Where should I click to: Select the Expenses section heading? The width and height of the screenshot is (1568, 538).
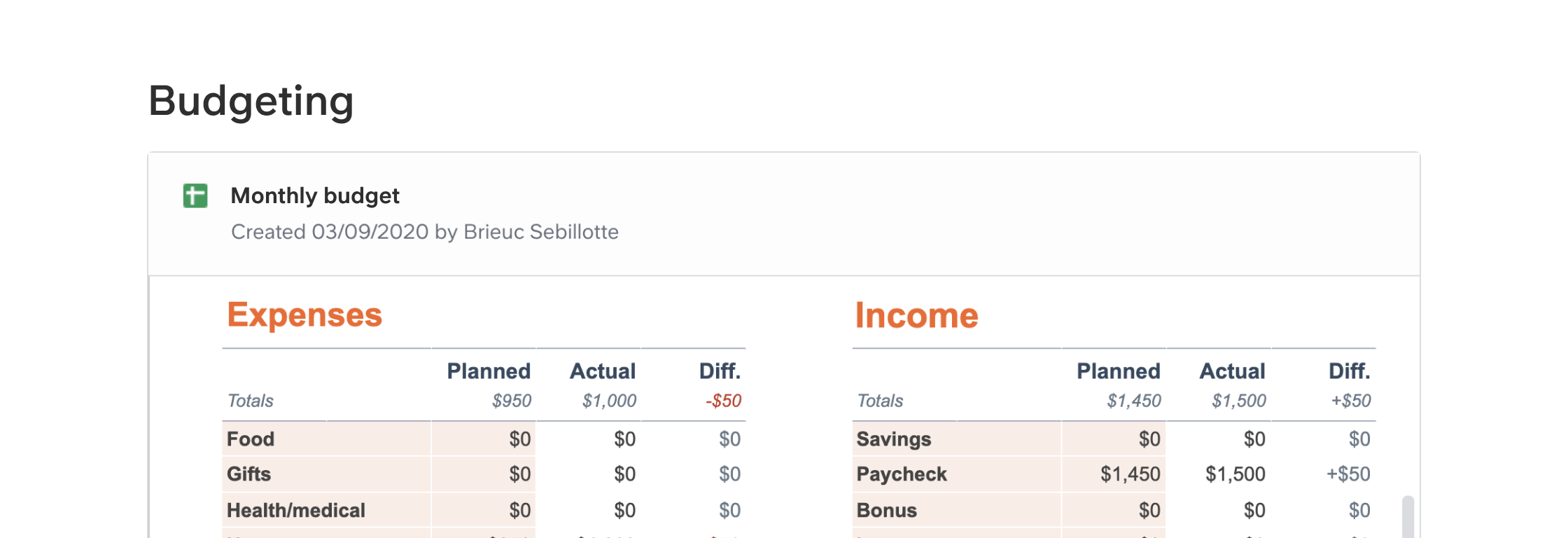click(304, 315)
